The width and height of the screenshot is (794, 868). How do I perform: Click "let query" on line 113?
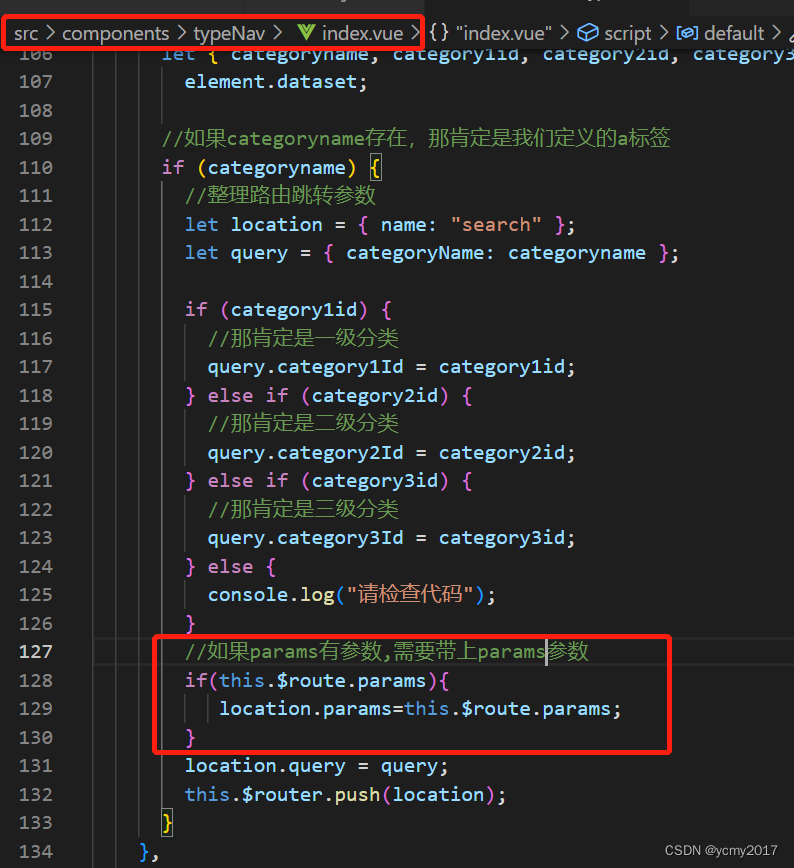[236, 254]
